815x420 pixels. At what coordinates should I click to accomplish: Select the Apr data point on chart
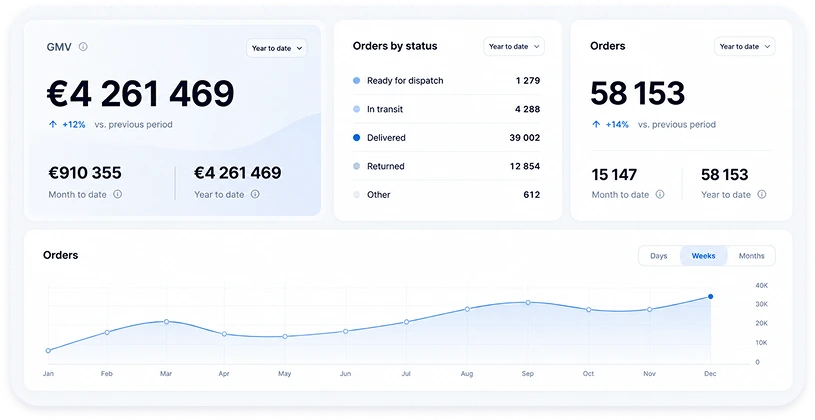click(224, 334)
